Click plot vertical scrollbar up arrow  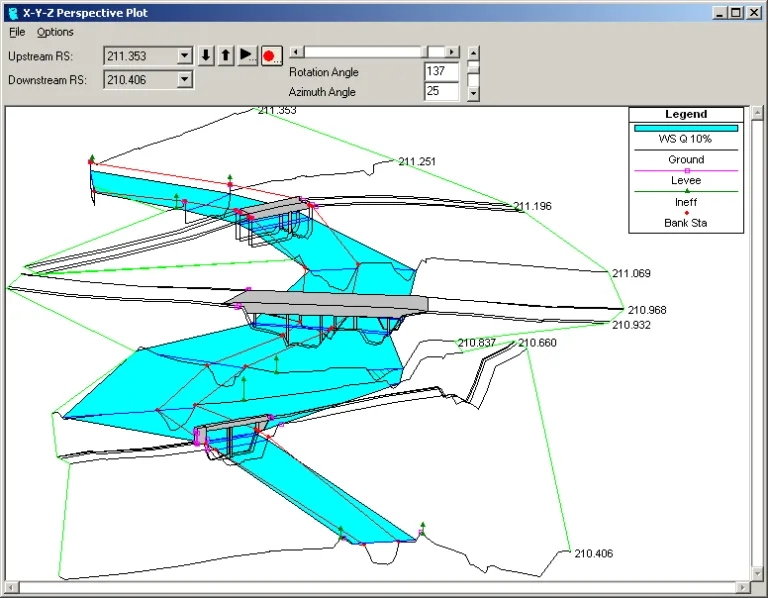click(x=757, y=113)
